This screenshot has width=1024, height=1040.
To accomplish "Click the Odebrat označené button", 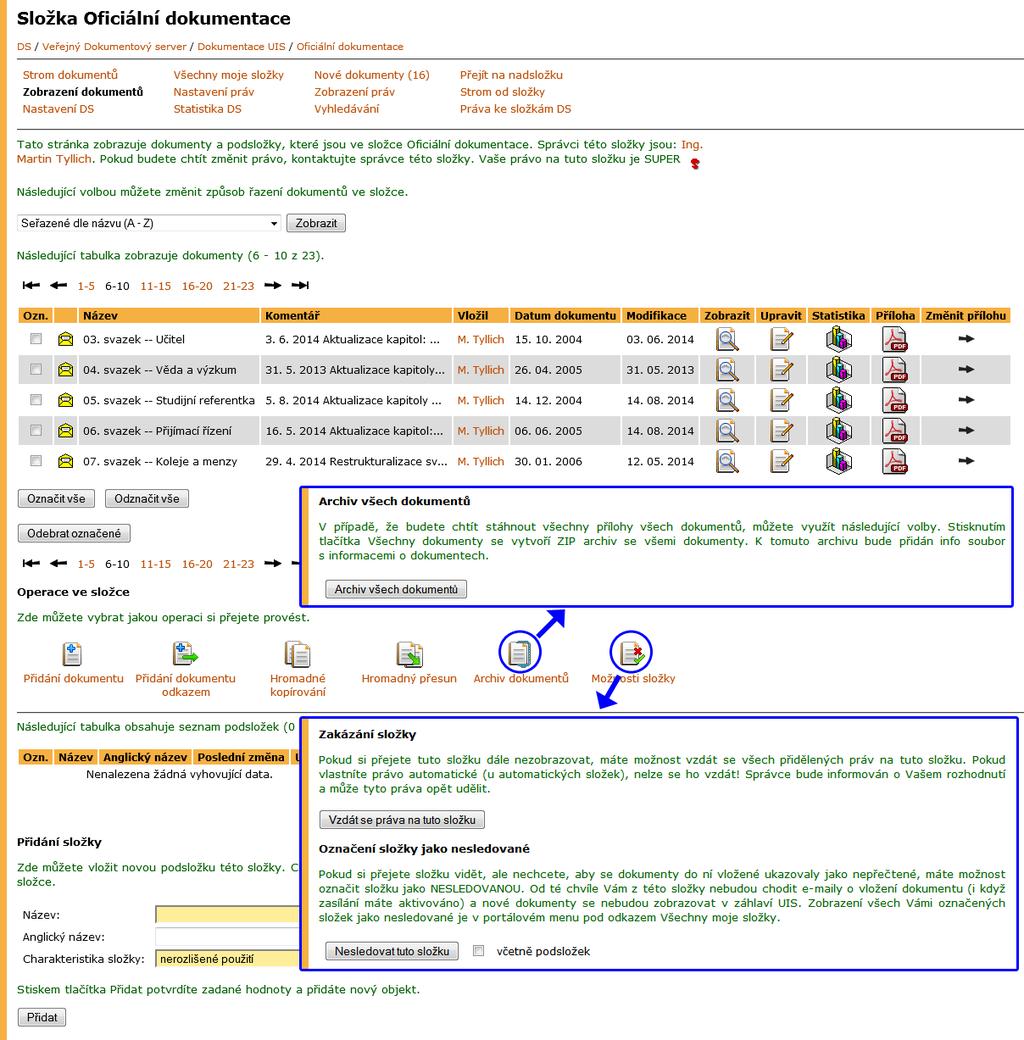I will [74, 533].
